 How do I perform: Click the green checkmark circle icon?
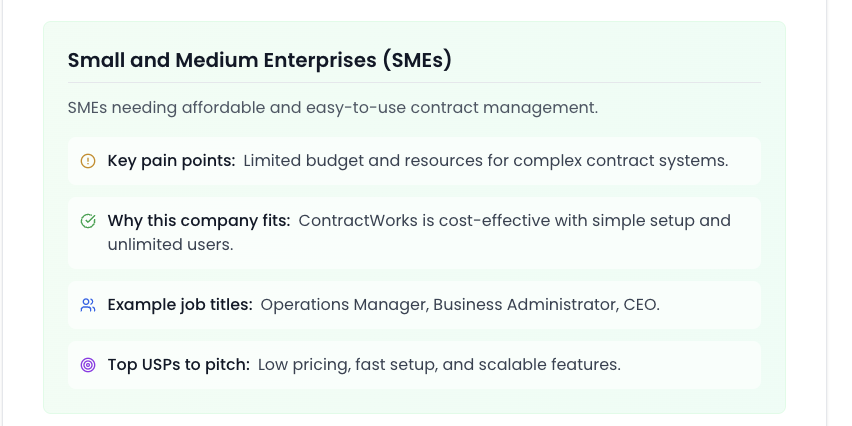[x=88, y=221]
